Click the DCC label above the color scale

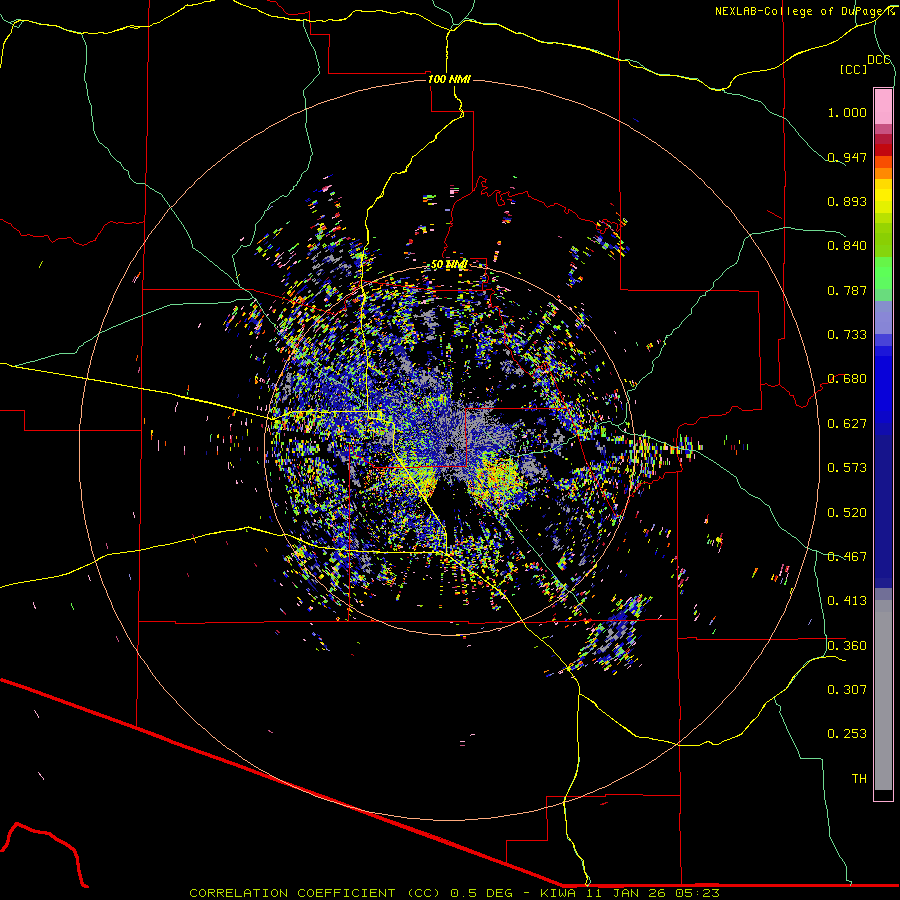879,60
